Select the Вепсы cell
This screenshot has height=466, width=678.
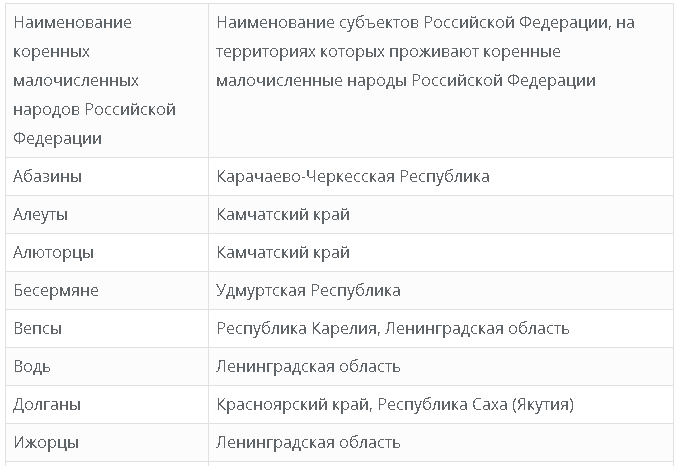[x=38, y=329]
